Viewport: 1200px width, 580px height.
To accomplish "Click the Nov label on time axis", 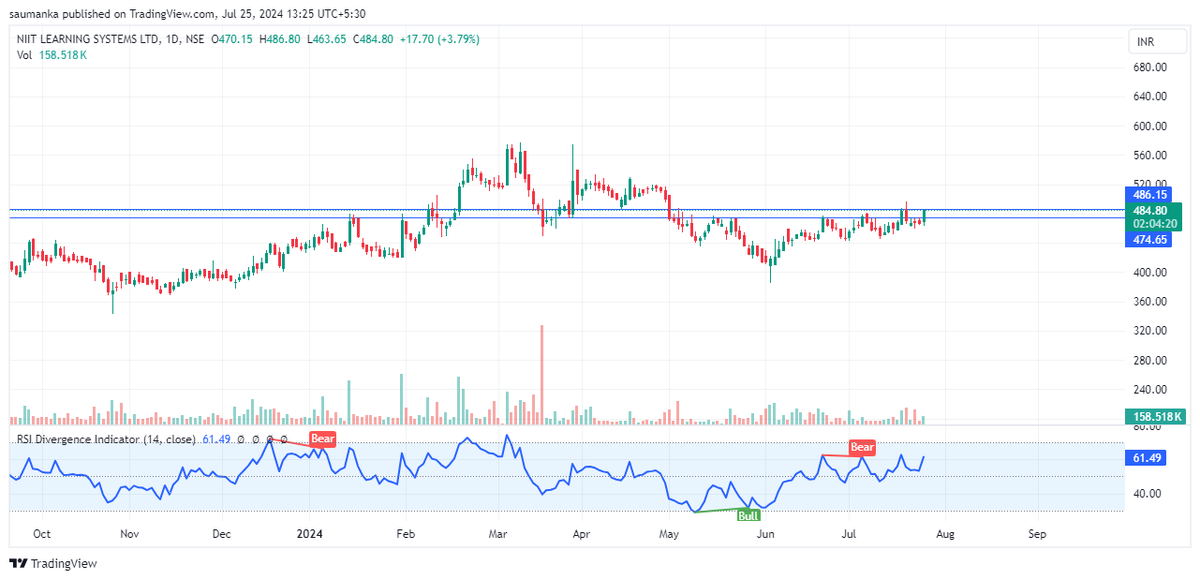I will click(129, 534).
